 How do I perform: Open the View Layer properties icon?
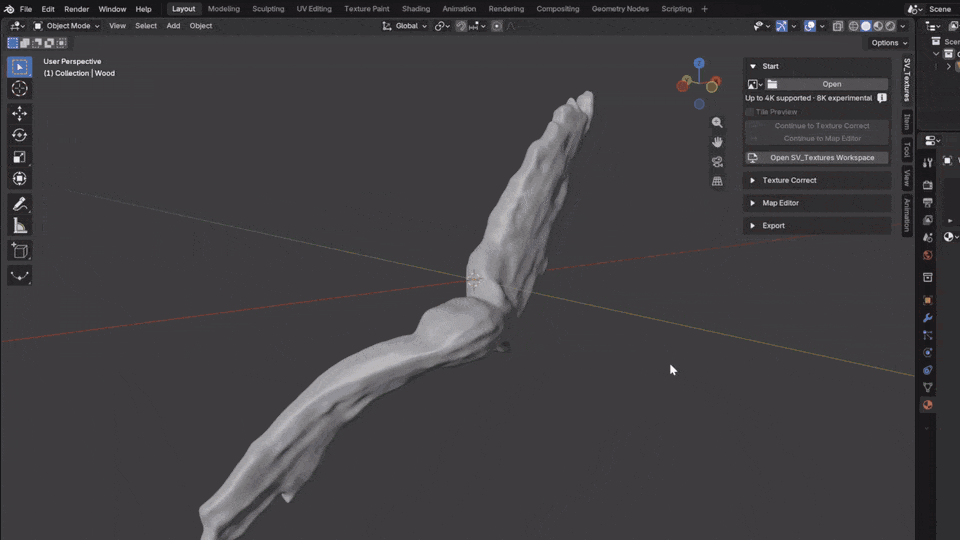click(x=928, y=220)
